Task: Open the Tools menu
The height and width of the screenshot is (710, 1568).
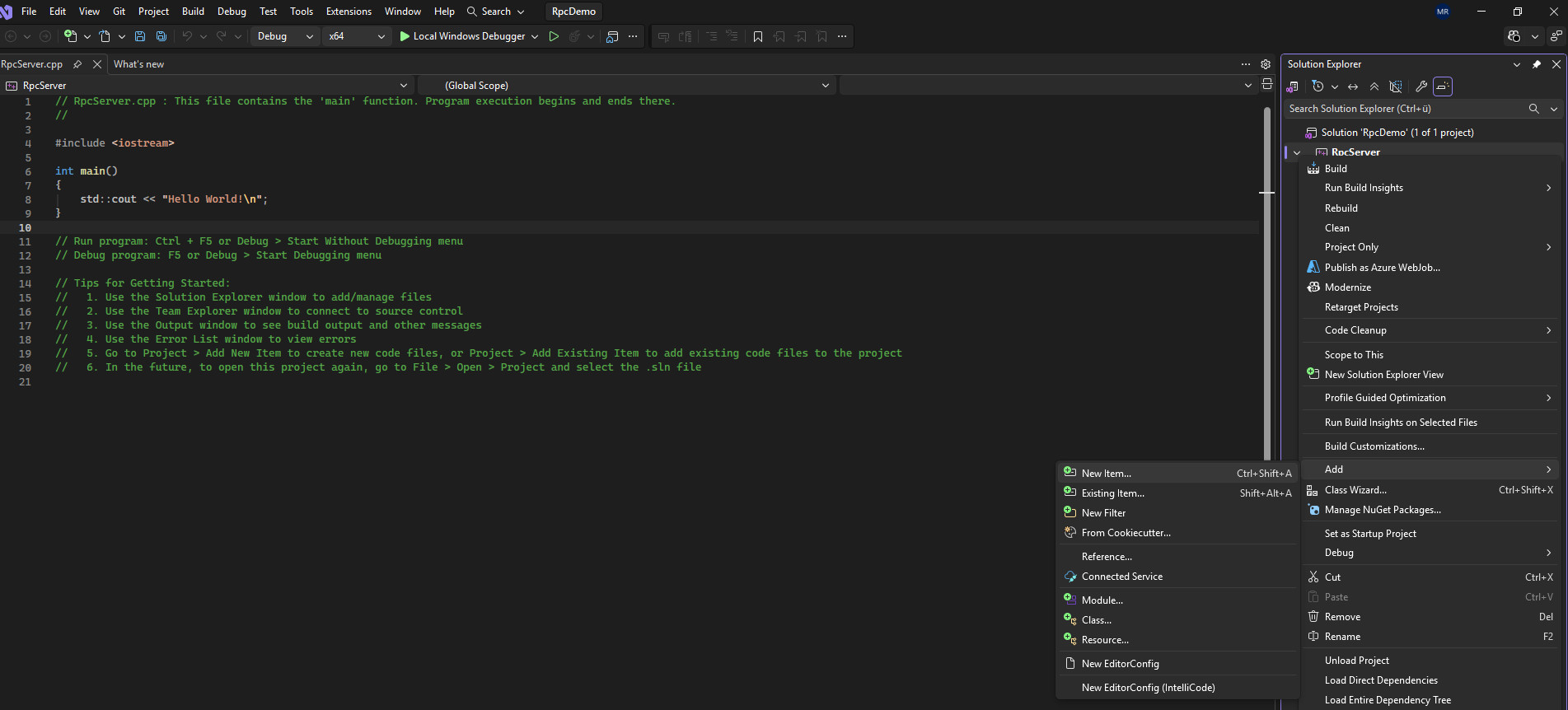Action: point(302,12)
